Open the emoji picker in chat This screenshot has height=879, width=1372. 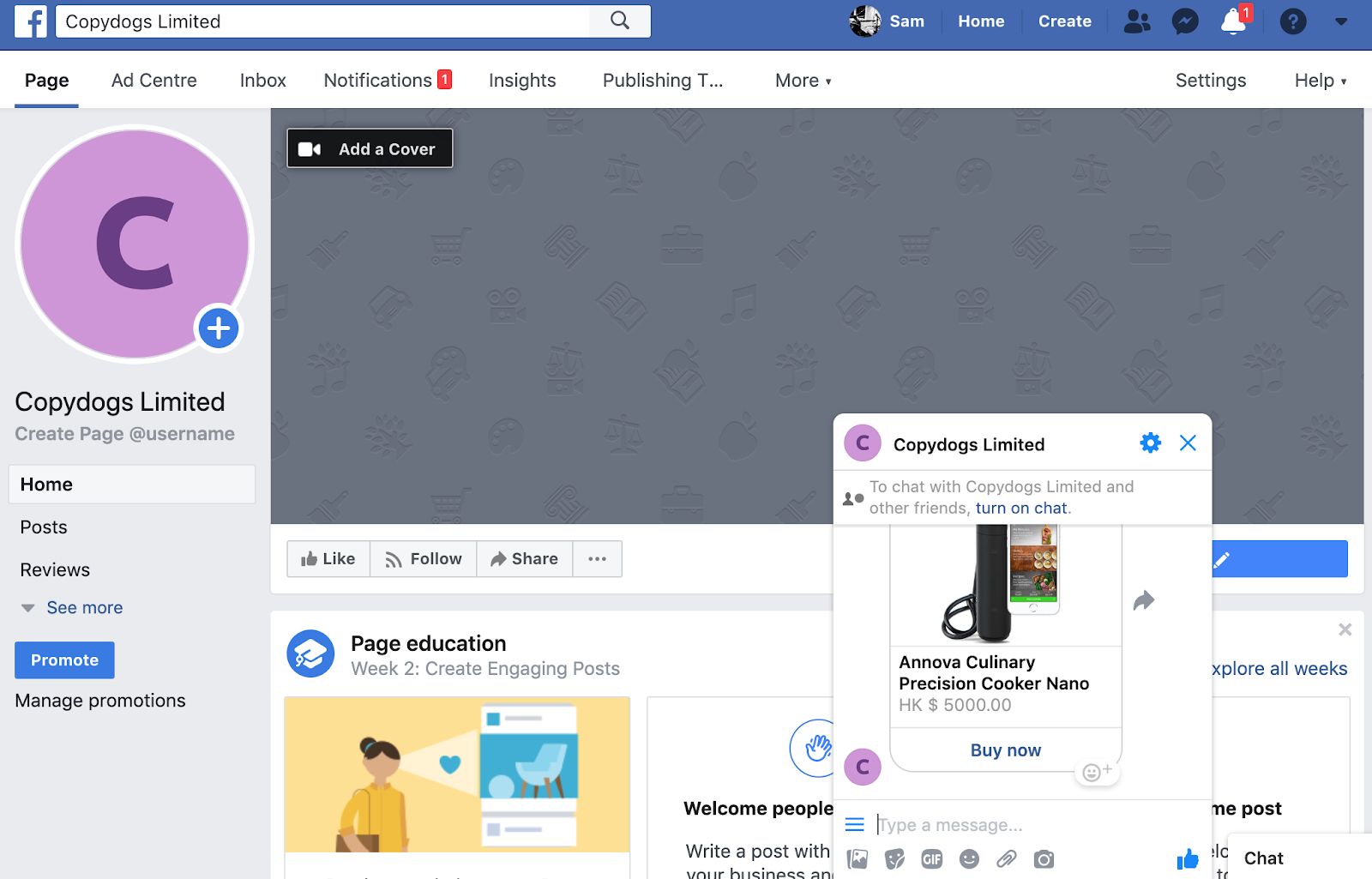tap(969, 859)
